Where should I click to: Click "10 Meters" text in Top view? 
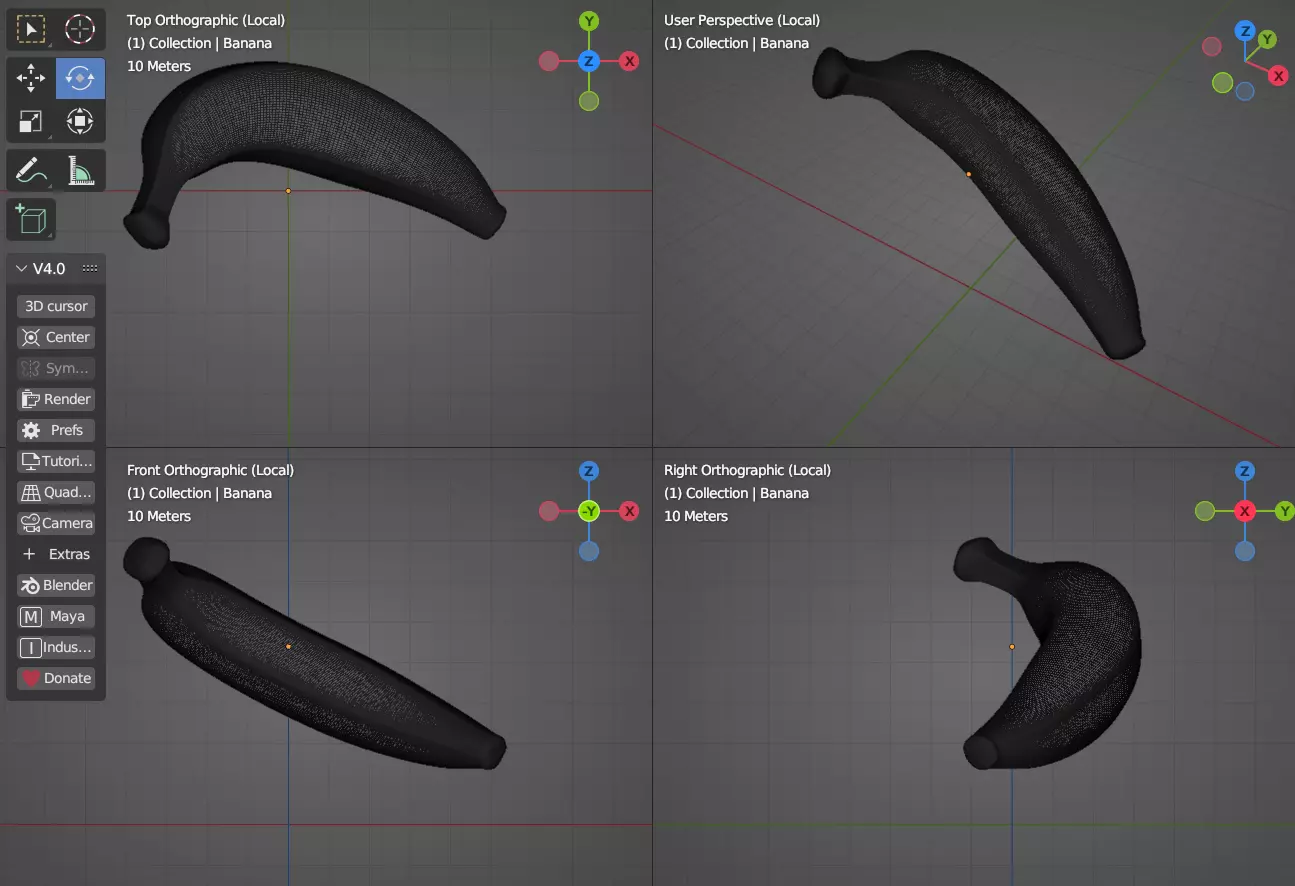[159, 66]
